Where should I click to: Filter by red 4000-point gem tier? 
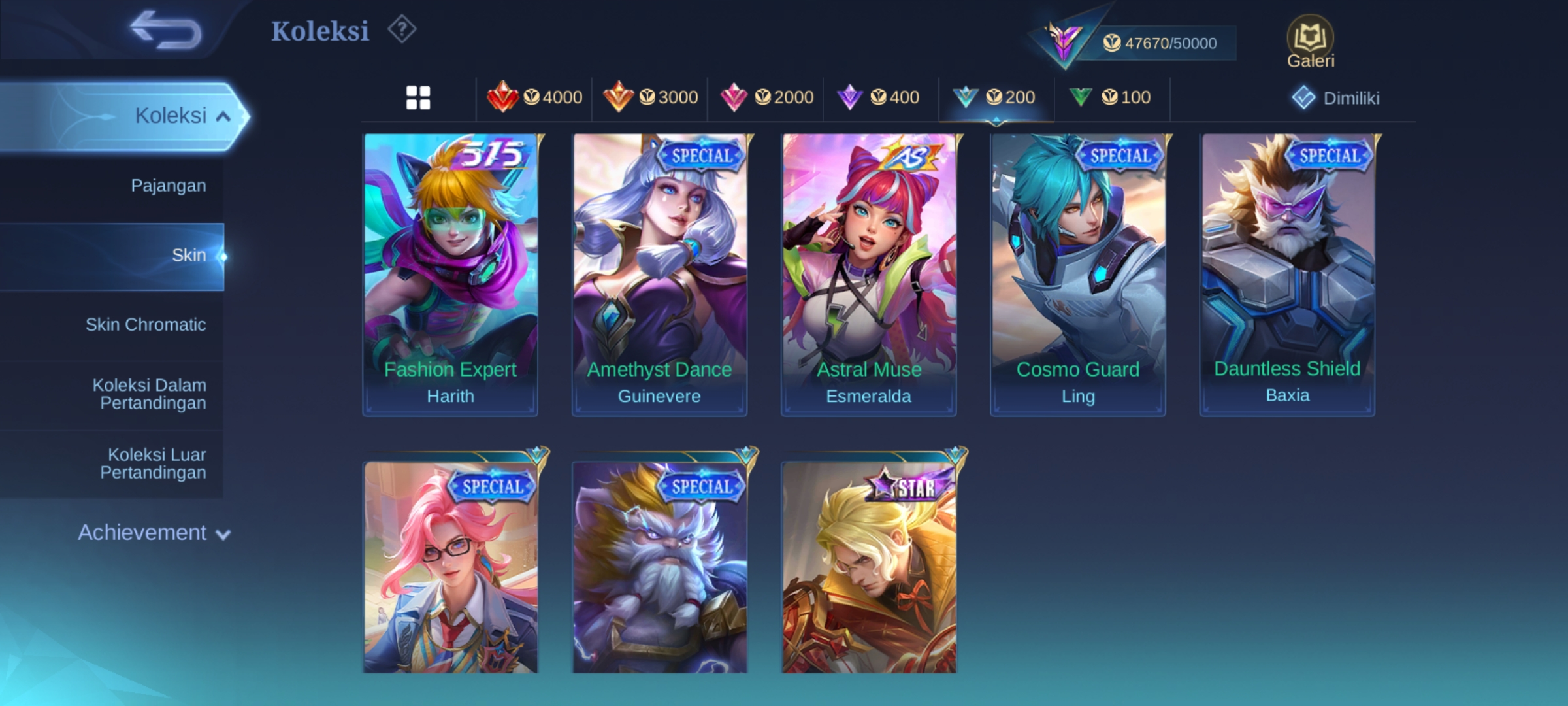pos(534,97)
